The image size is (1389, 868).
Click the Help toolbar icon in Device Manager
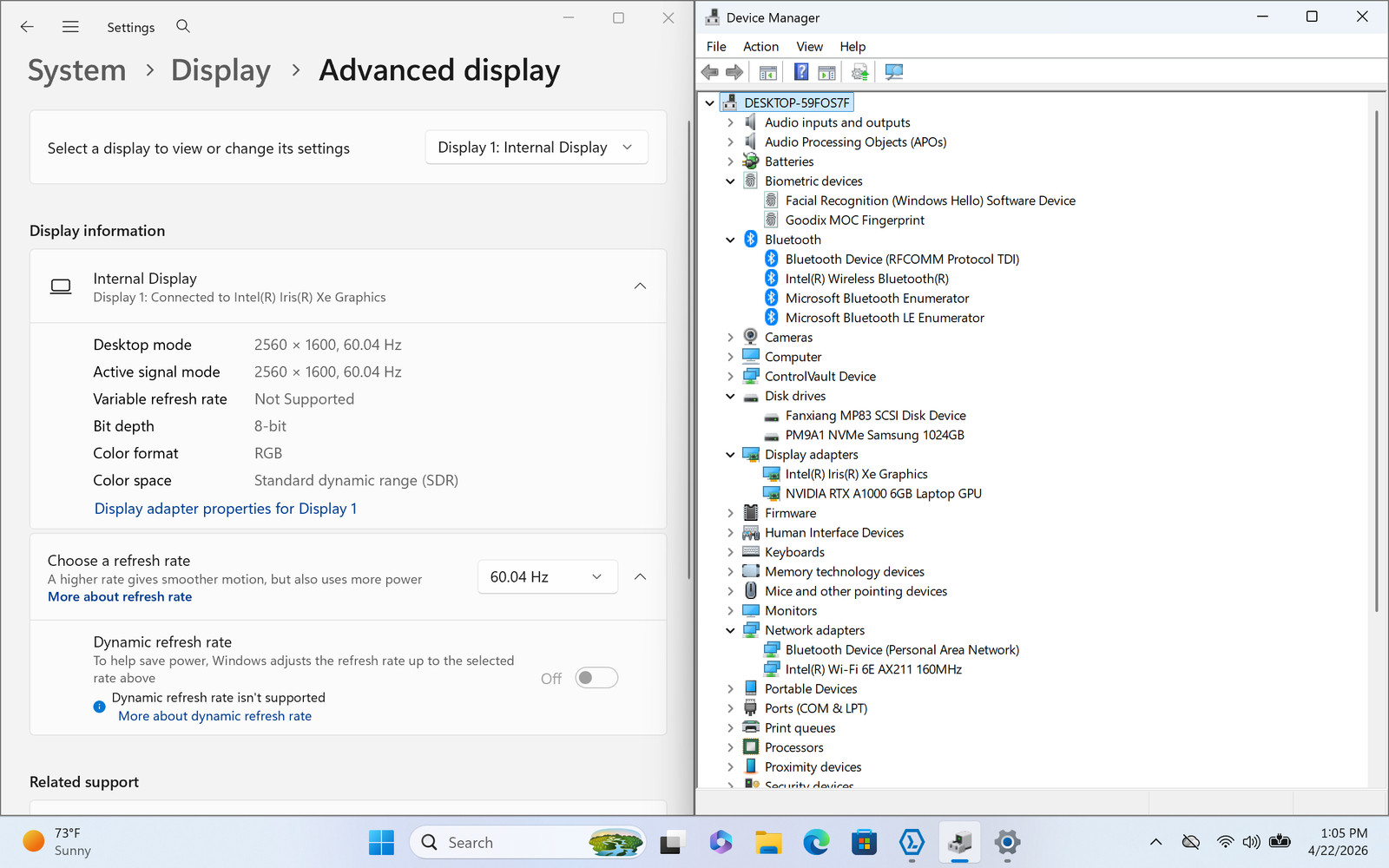[801, 72]
